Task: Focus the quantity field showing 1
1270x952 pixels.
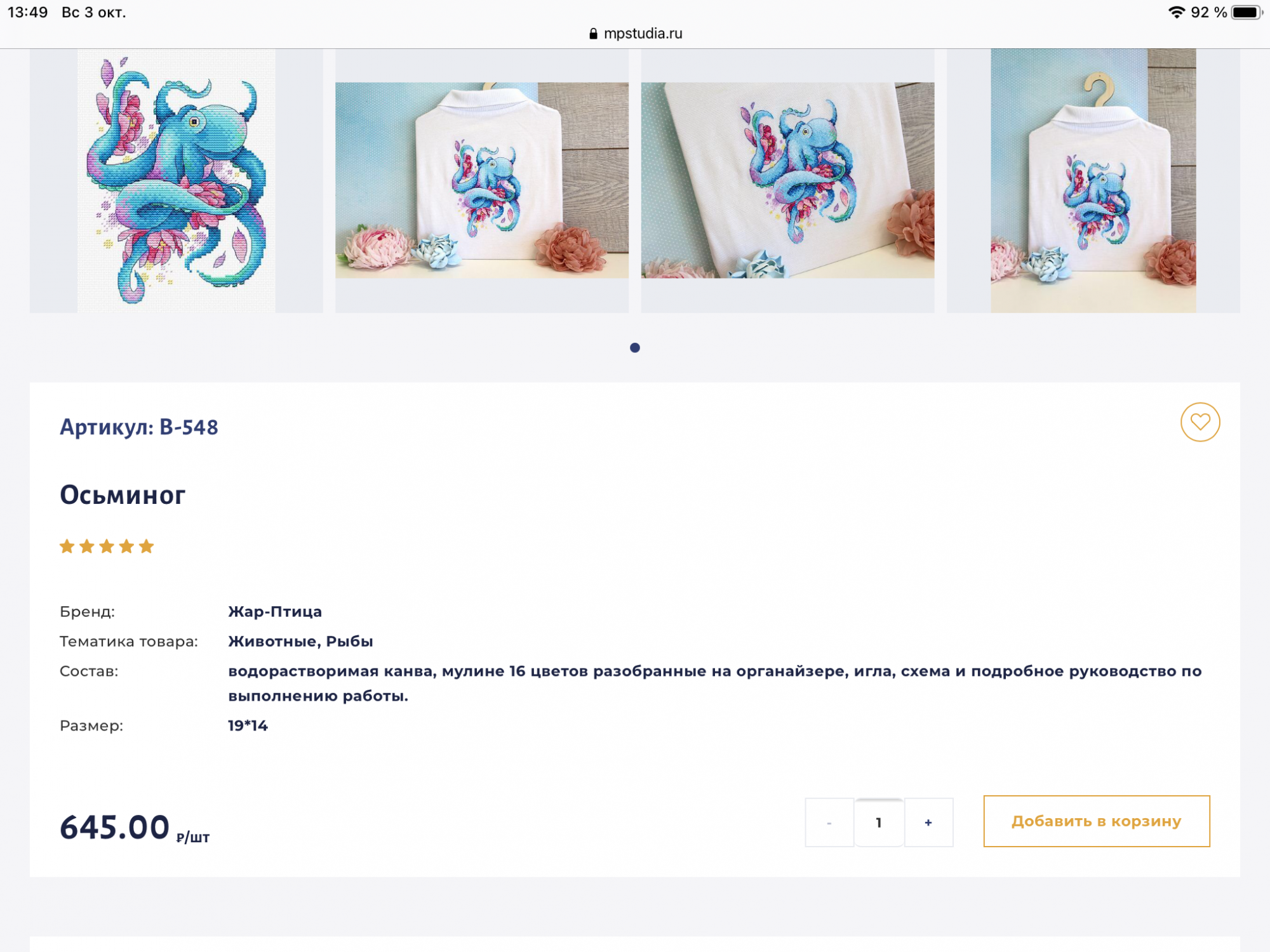Action: click(x=879, y=823)
